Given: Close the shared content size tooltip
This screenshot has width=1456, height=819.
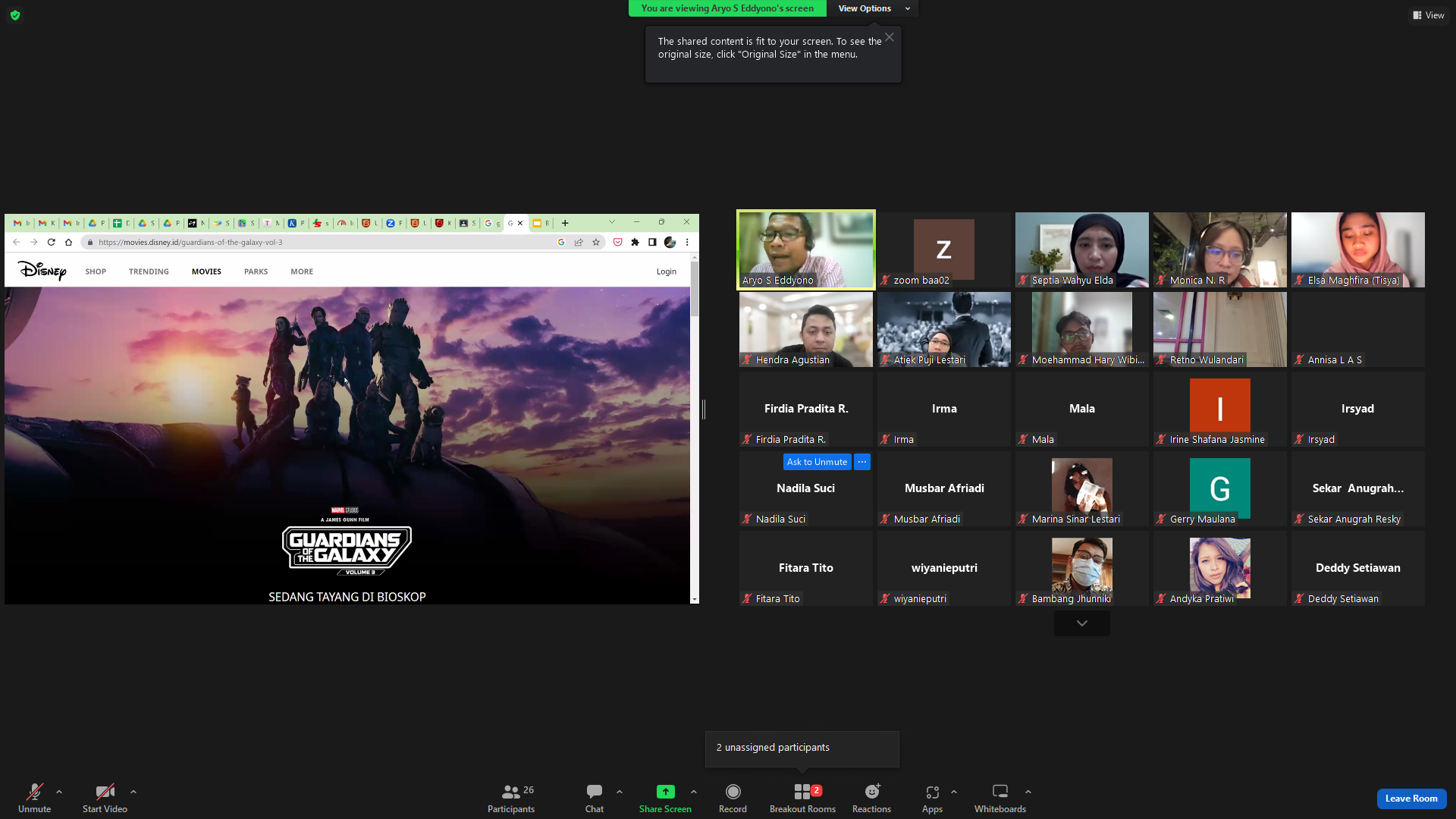Looking at the screenshot, I should 890,37.
